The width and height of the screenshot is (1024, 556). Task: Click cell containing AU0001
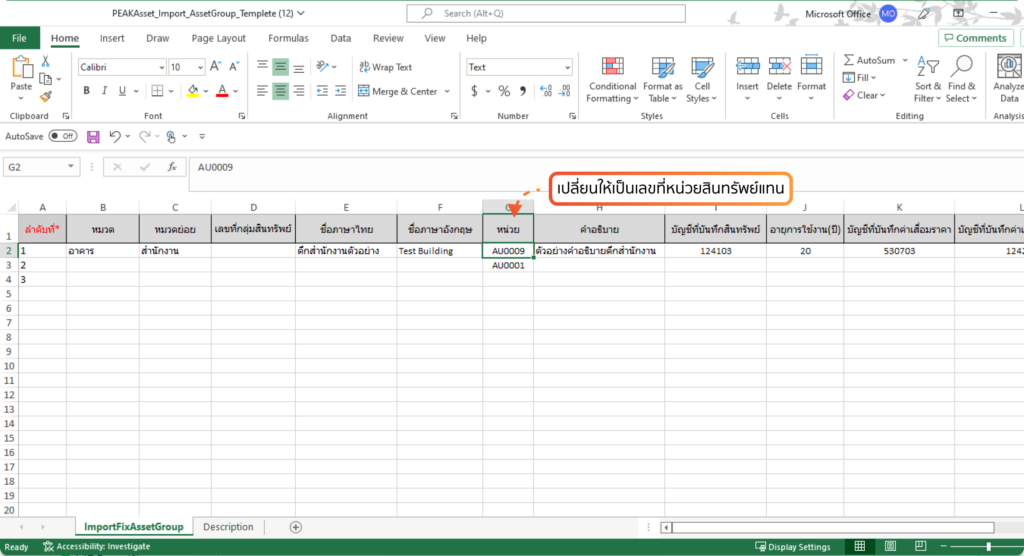(x=508, y=265)
